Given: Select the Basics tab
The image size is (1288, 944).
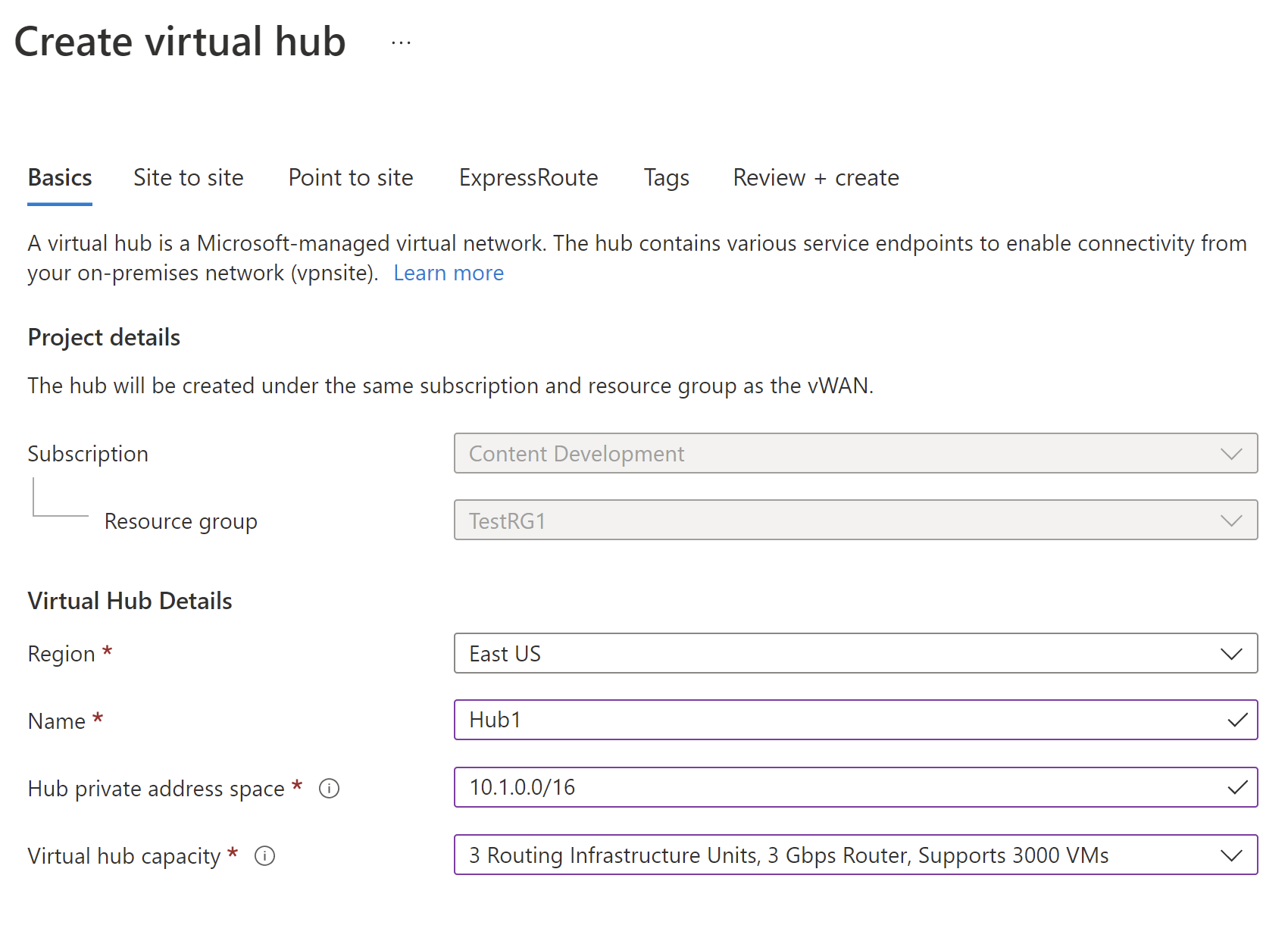Looking at the screenshot, I should click(x=60, y=178).
